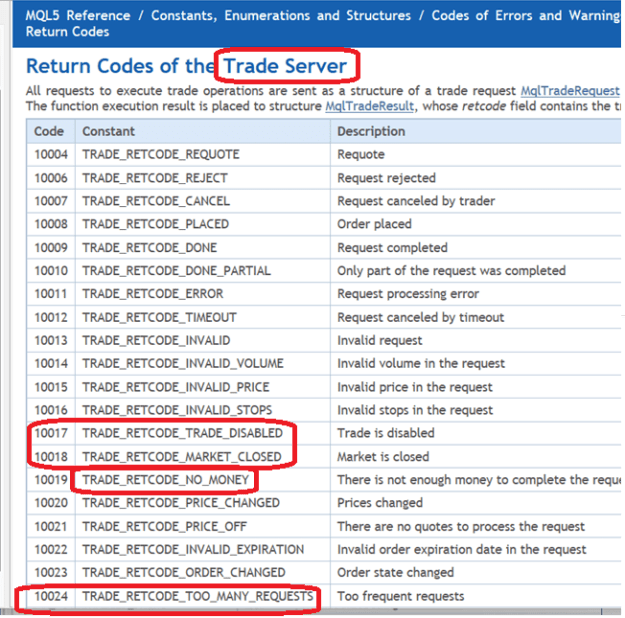Select TRADE_RETCODE_CANCEL constant

coord(156,201)
